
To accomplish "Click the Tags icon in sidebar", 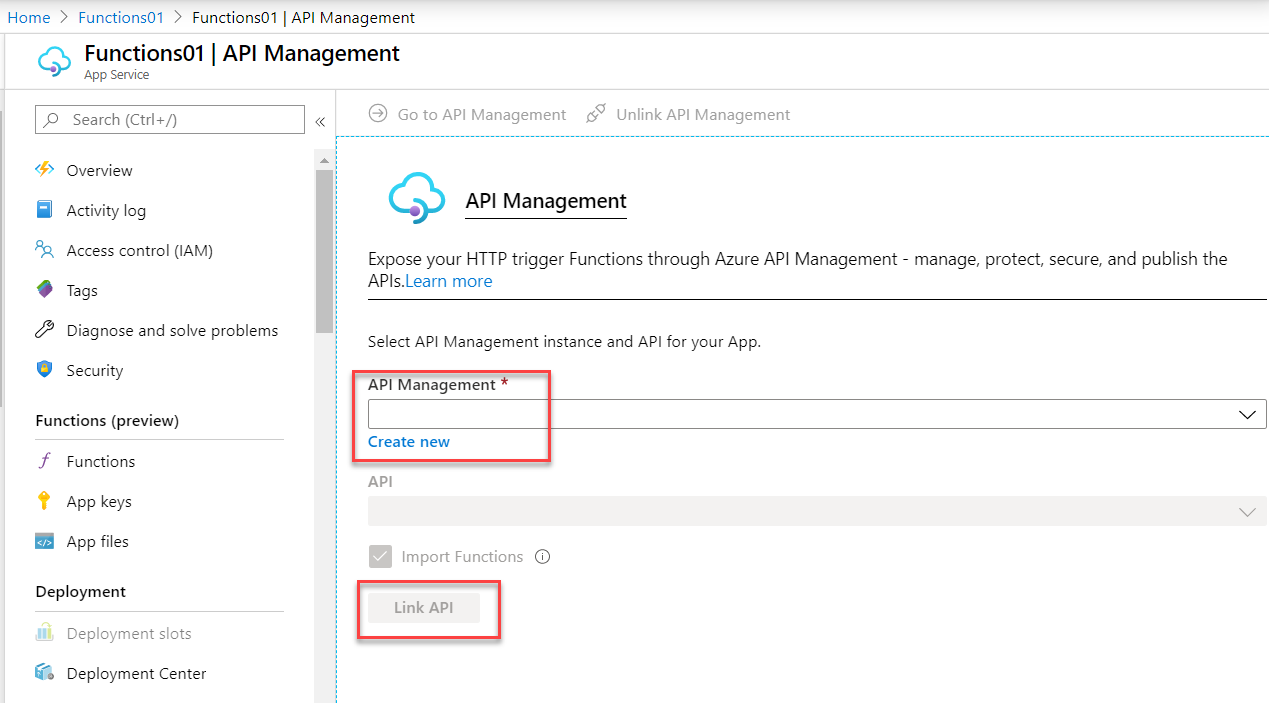I will click(x=44, y=290).
